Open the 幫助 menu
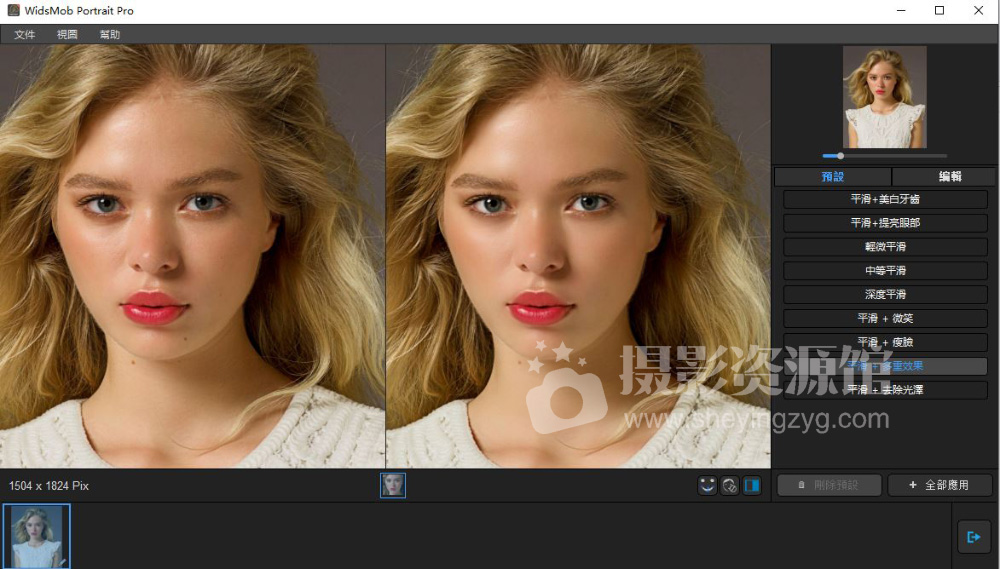The width and height of the screenshot is (1000, 569). point(109,34)
